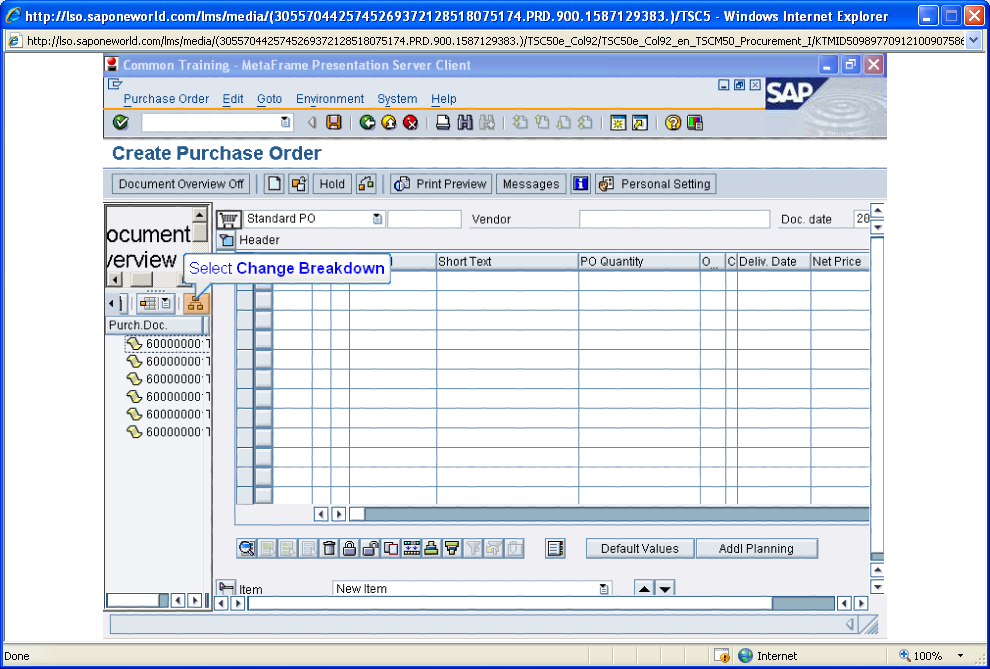The width and height of the screenshot is (990, 669).
Task: Click the yellow Set Filter funnel icon
Action: click(x=451, y=548)
